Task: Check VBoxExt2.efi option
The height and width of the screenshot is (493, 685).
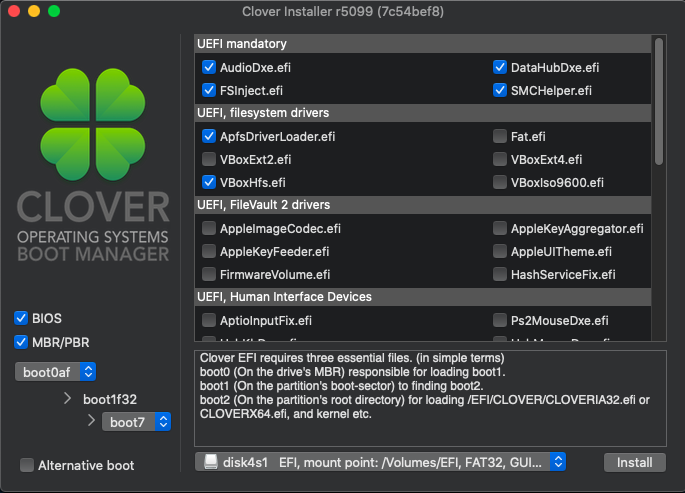Action: (209, 159)
